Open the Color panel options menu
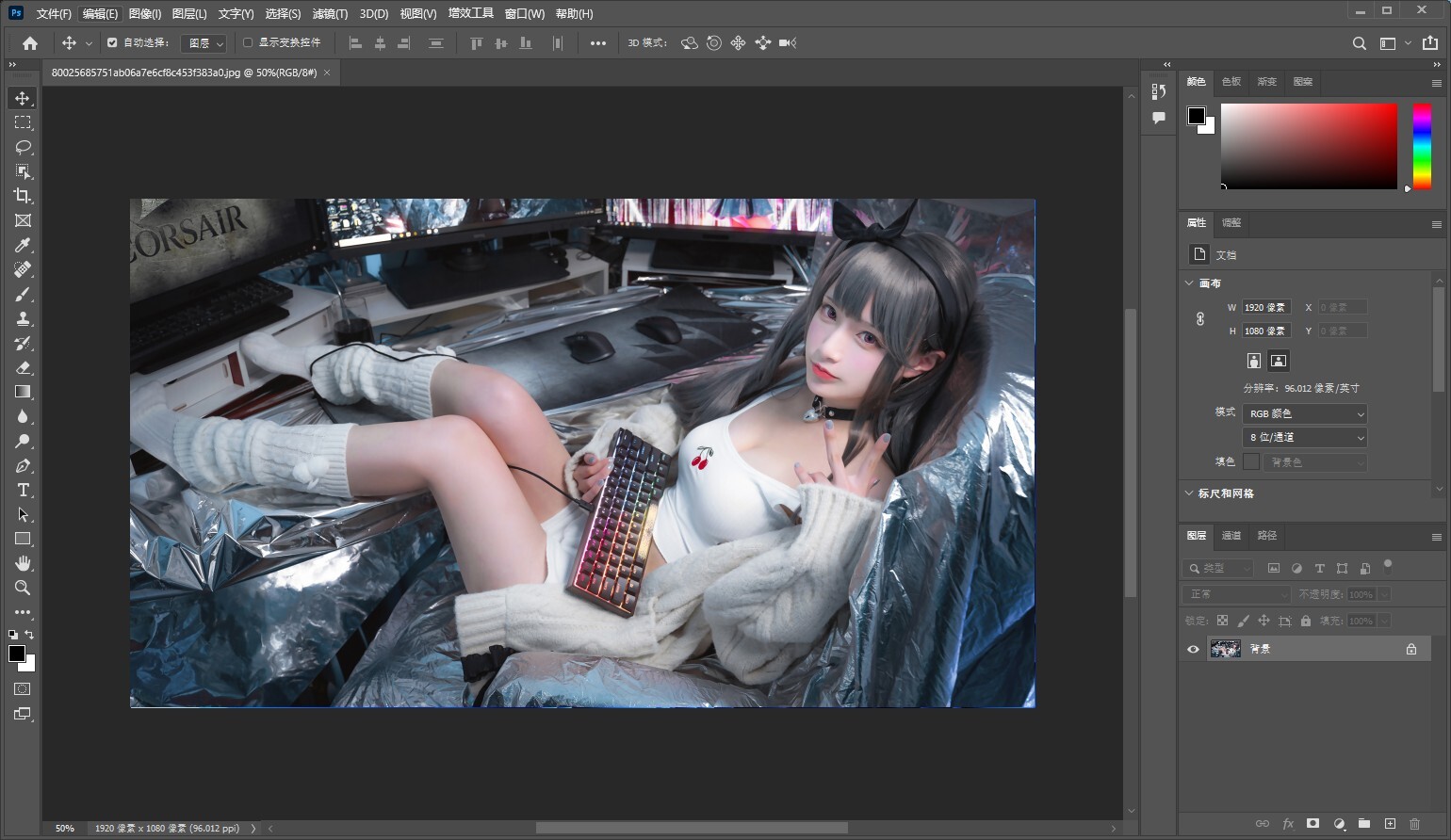Viewport: 1451px width, 840px height. (x=1436, y=83)
